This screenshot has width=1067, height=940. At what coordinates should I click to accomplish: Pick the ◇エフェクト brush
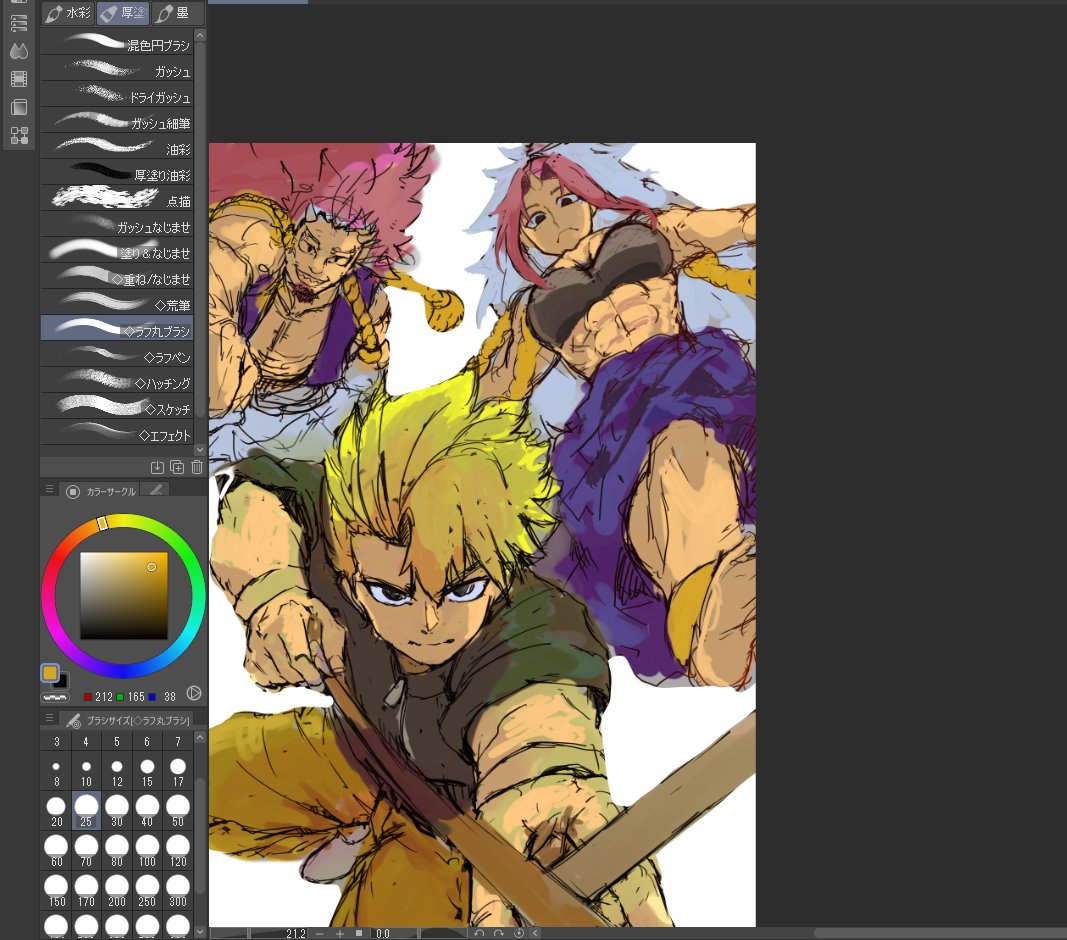[x=117, y=432]
